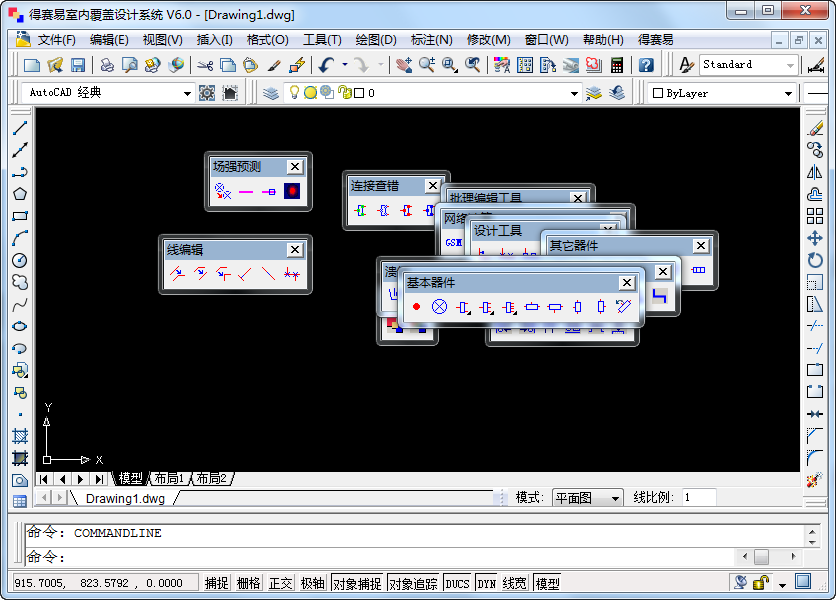Click the dark red-spot icon in 场强预测

coord(292,191)
